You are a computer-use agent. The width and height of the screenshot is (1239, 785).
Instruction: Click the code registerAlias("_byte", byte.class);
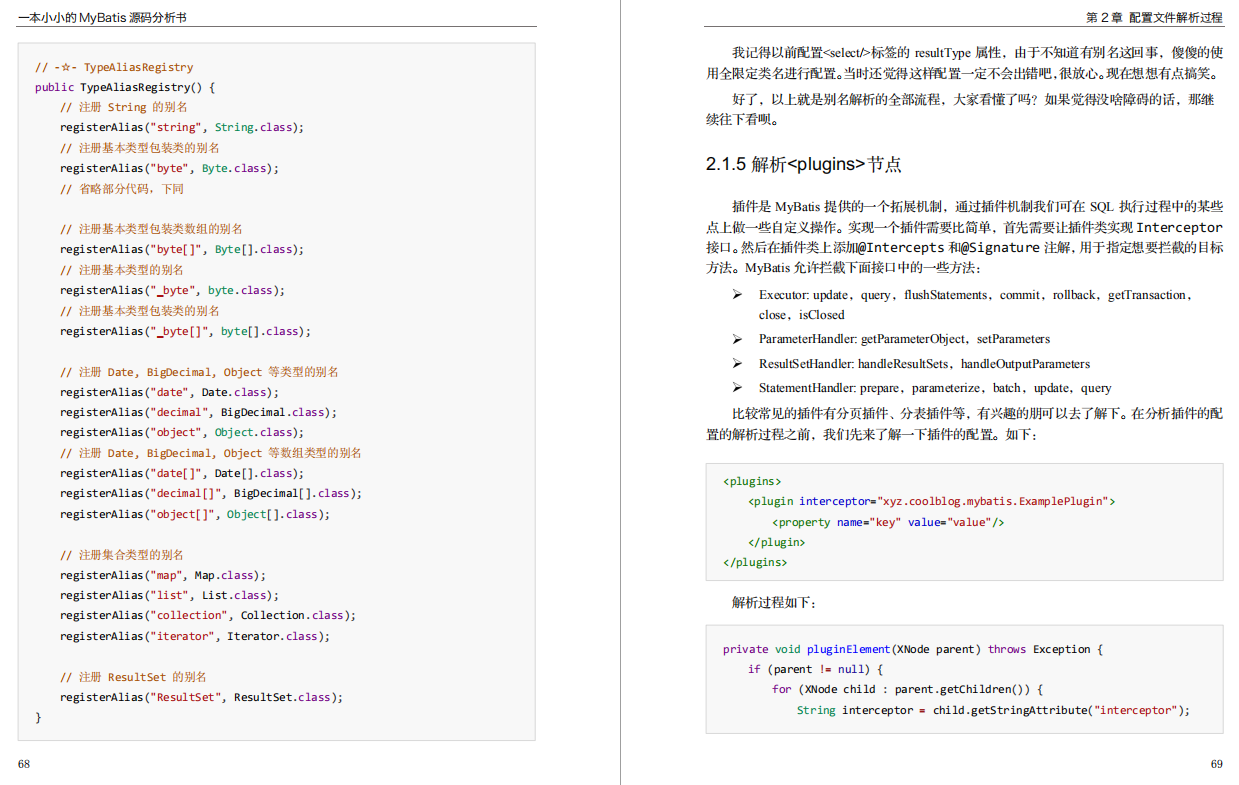click(172, 290)
